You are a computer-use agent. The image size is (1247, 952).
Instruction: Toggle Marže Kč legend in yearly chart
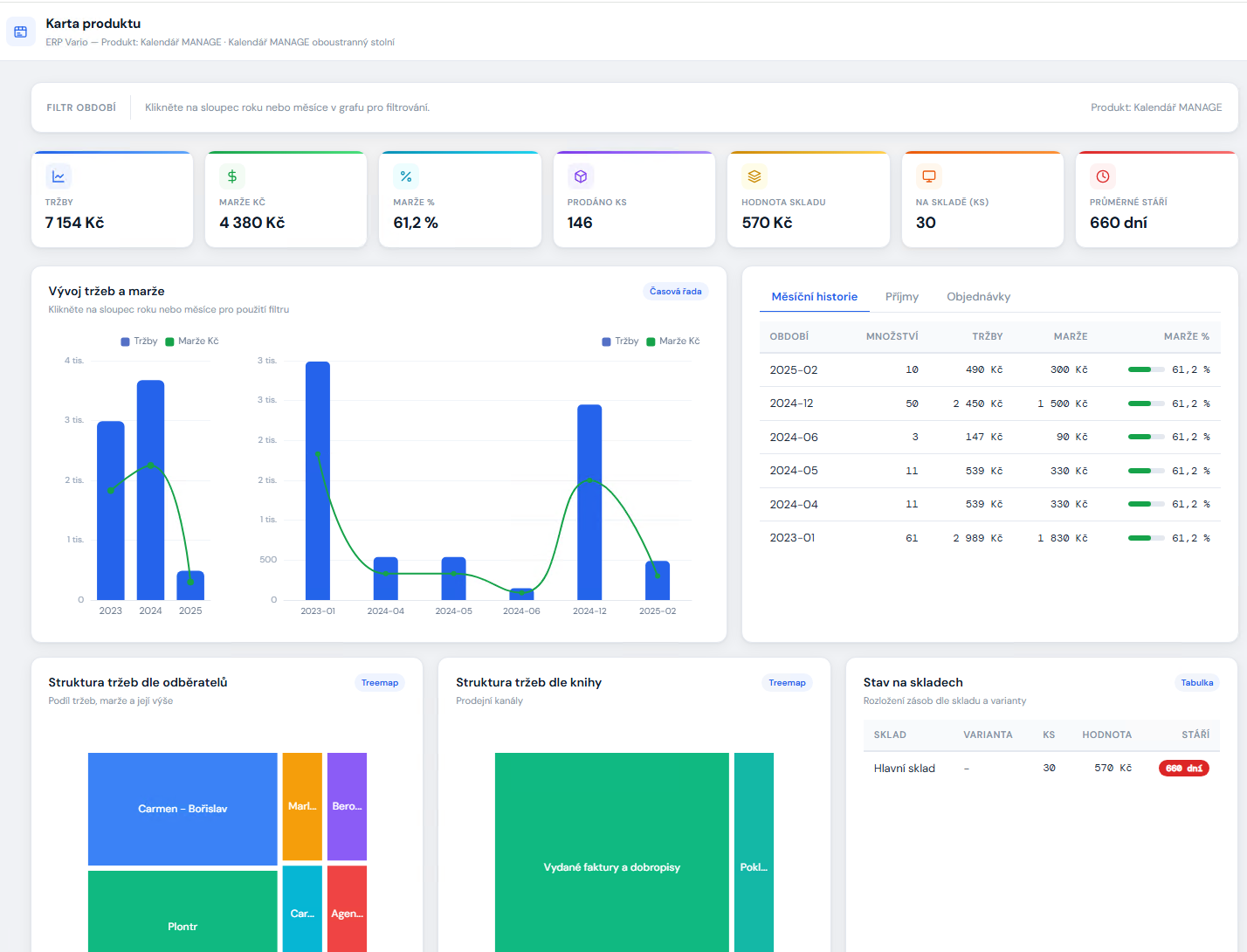(x=192, y=341)
